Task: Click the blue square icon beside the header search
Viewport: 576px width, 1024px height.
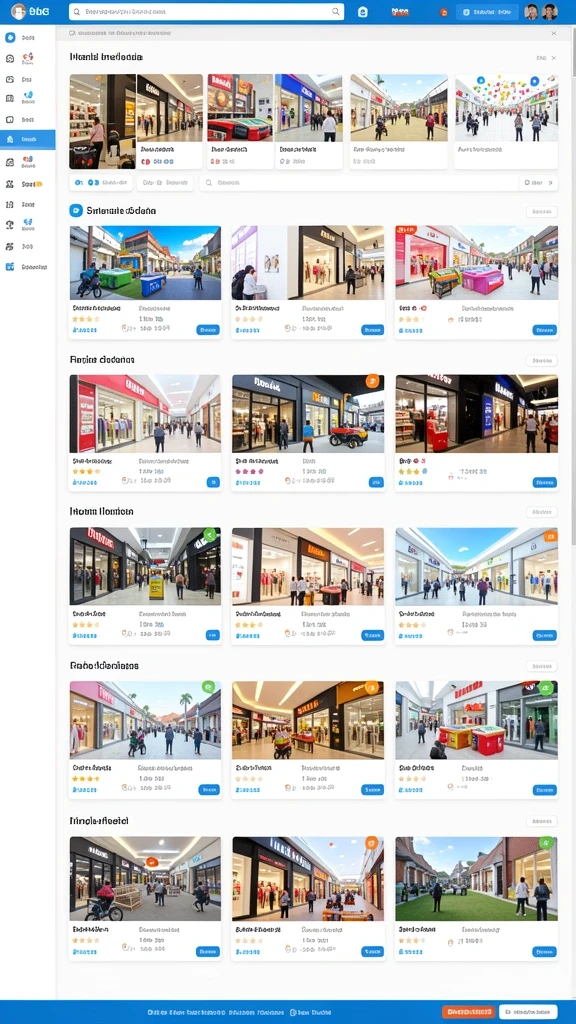Action: coord(363,12)
